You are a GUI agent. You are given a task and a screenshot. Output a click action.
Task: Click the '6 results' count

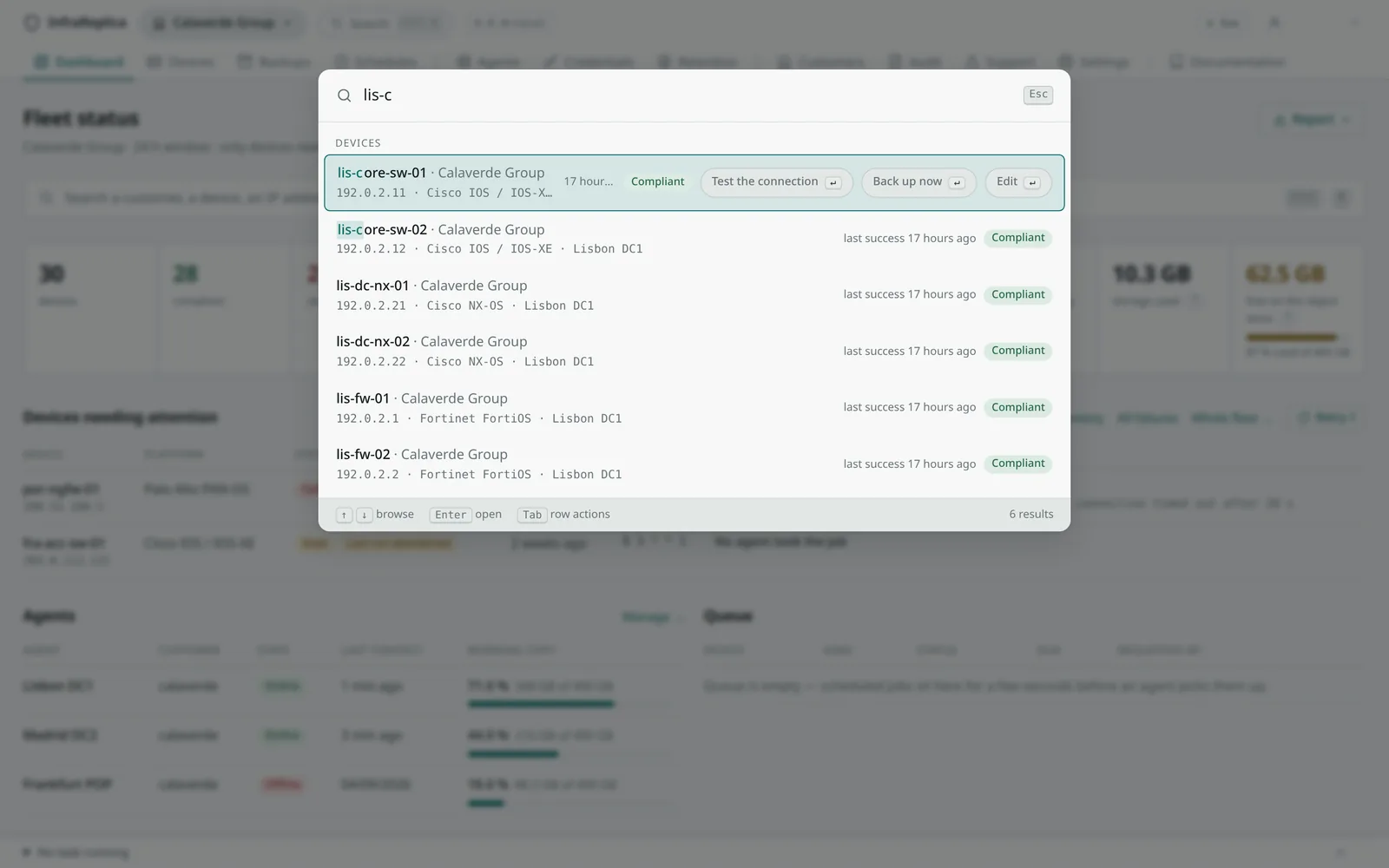(1031, 514)
